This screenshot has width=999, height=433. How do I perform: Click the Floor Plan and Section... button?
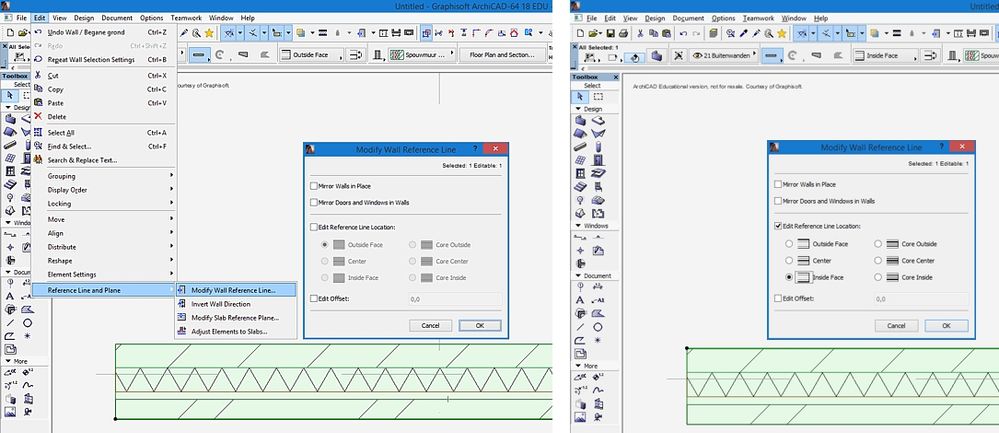tap(502, 55)
